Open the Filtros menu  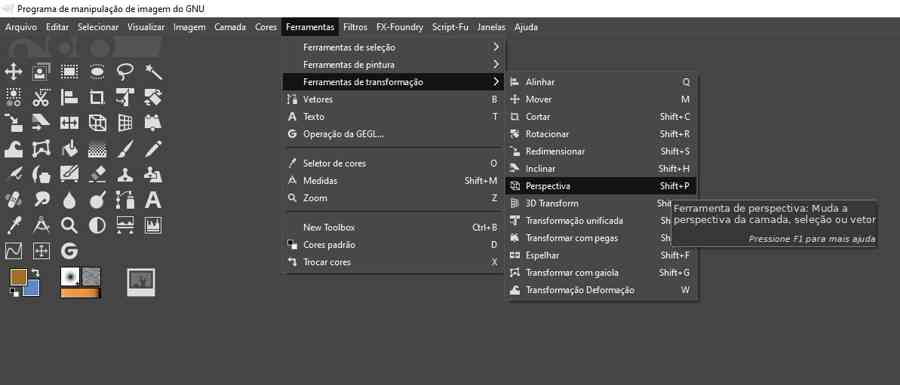[355, 27]
